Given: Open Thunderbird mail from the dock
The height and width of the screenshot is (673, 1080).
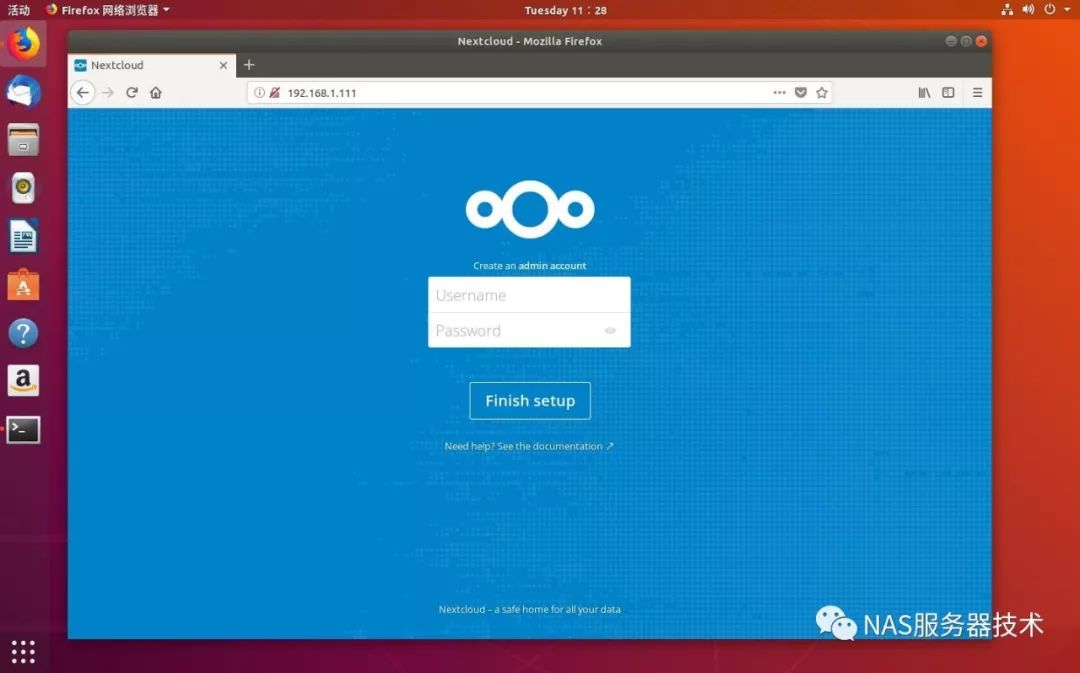Looking at the screenshot, I should click(x=23, y=92).
